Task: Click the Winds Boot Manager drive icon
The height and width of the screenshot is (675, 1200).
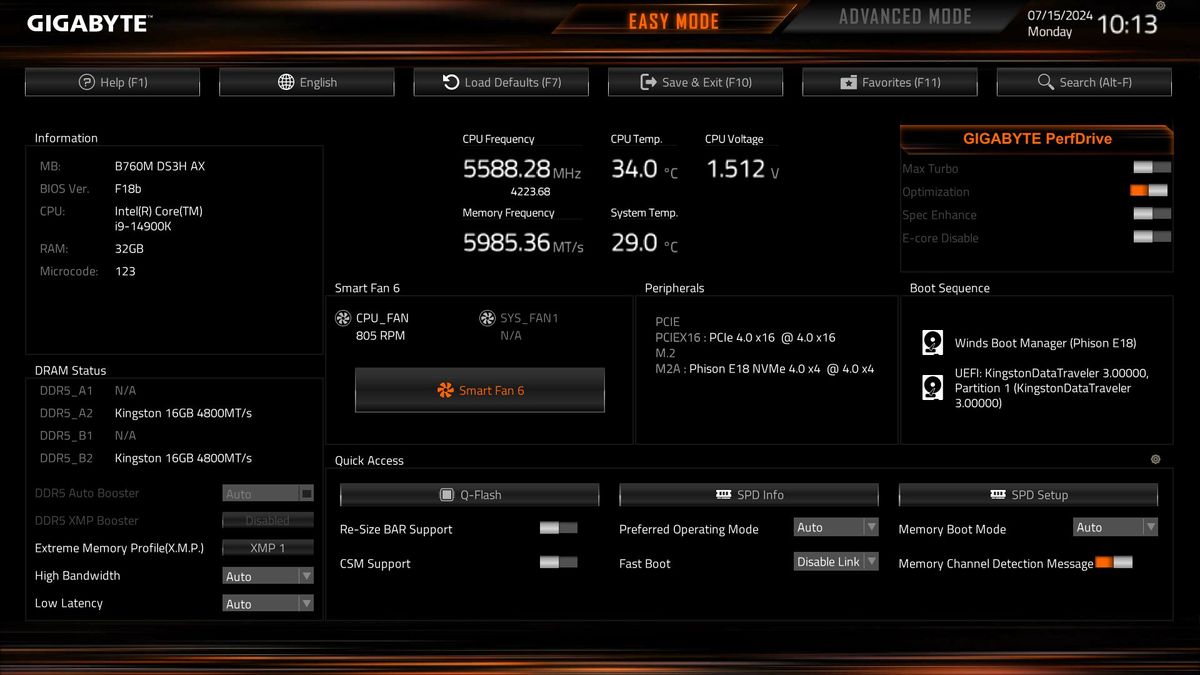Action: coord(932,342)
